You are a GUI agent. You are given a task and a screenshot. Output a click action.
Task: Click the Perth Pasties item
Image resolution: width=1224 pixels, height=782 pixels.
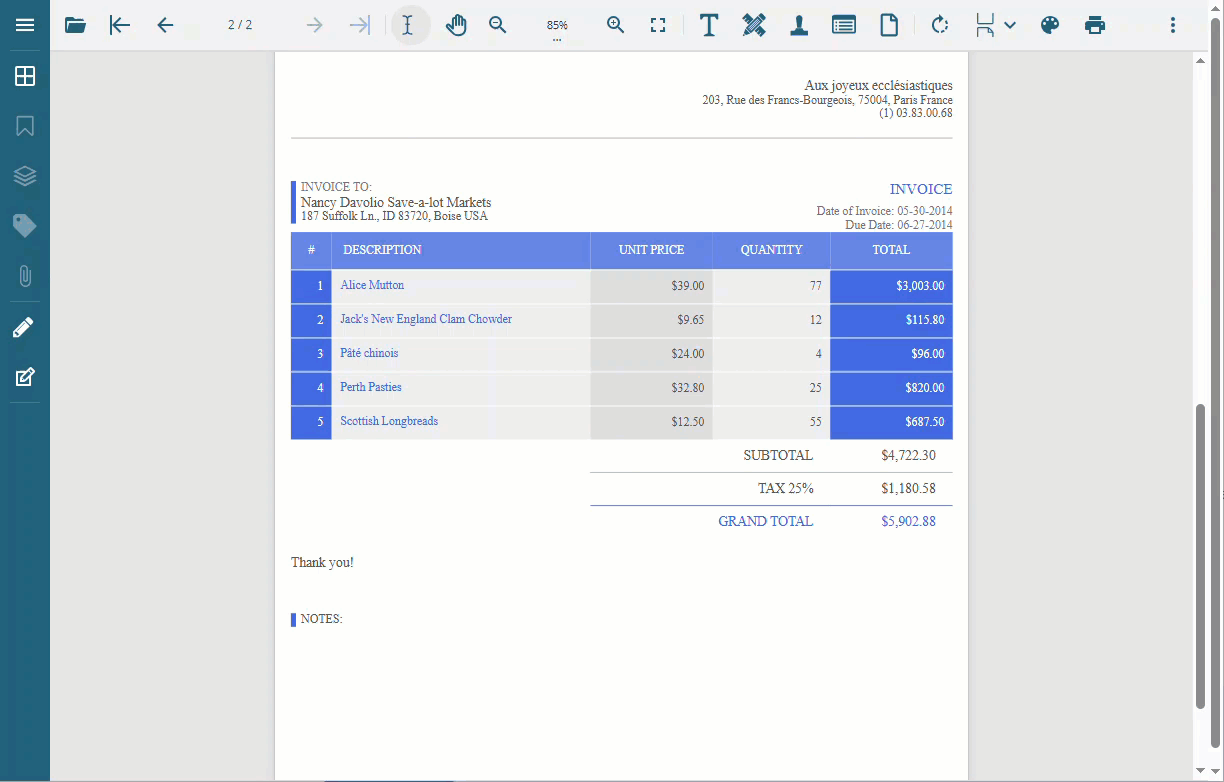[x=371, y=387]
